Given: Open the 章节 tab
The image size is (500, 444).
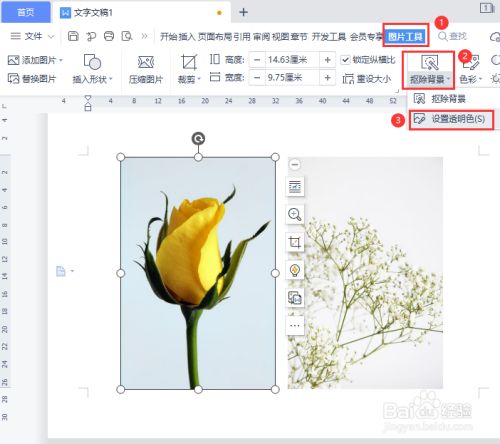Looking at the screenshot, I should (x=299, y=36).
